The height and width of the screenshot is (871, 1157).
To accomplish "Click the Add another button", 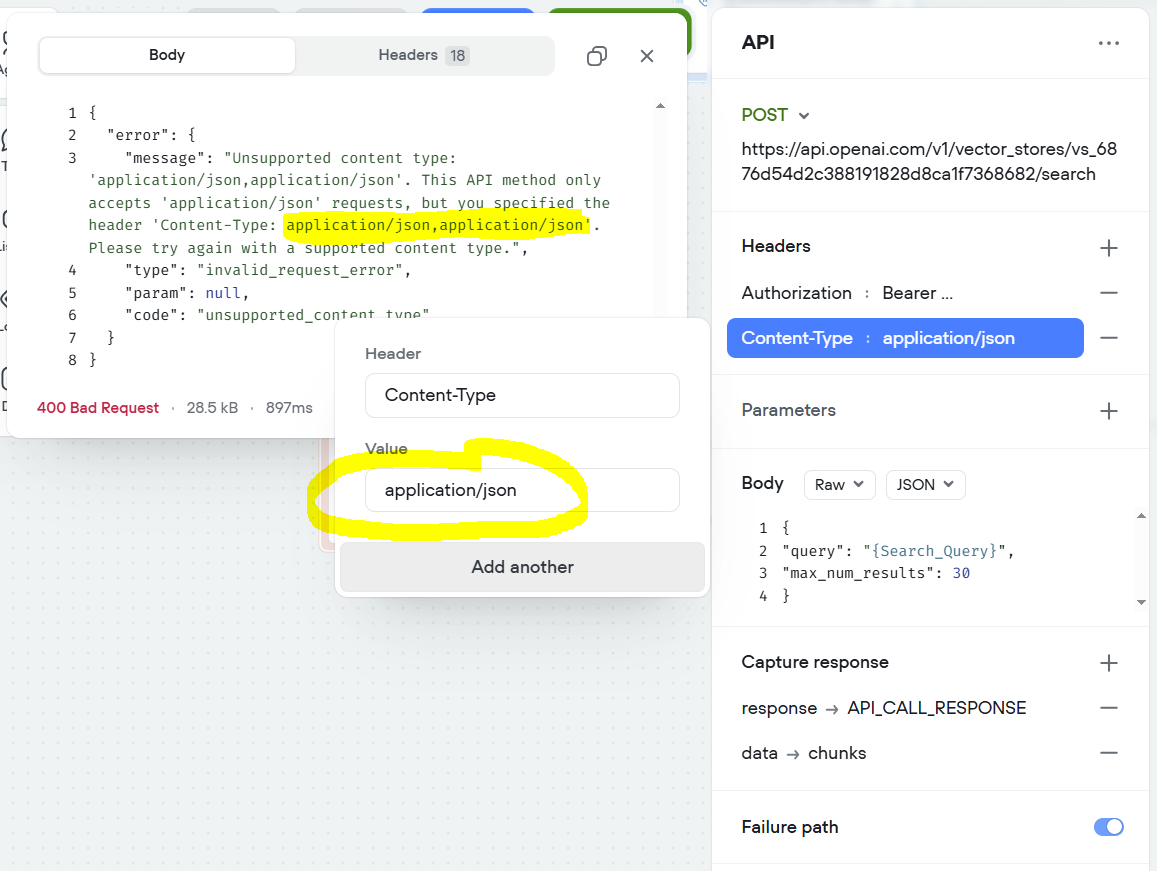I will [522, 567].
